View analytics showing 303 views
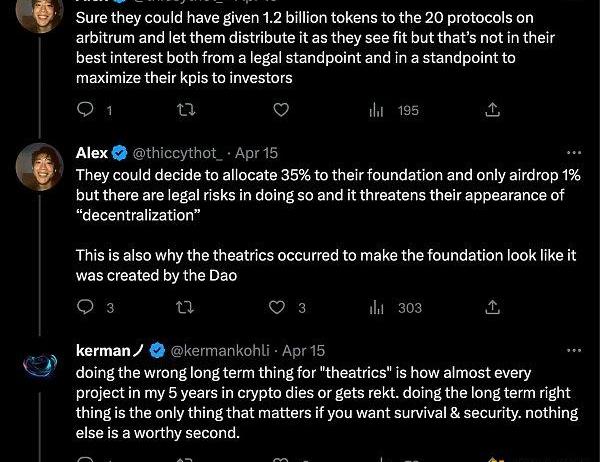This screenshot has height=462, width=600. coord(377,308)
